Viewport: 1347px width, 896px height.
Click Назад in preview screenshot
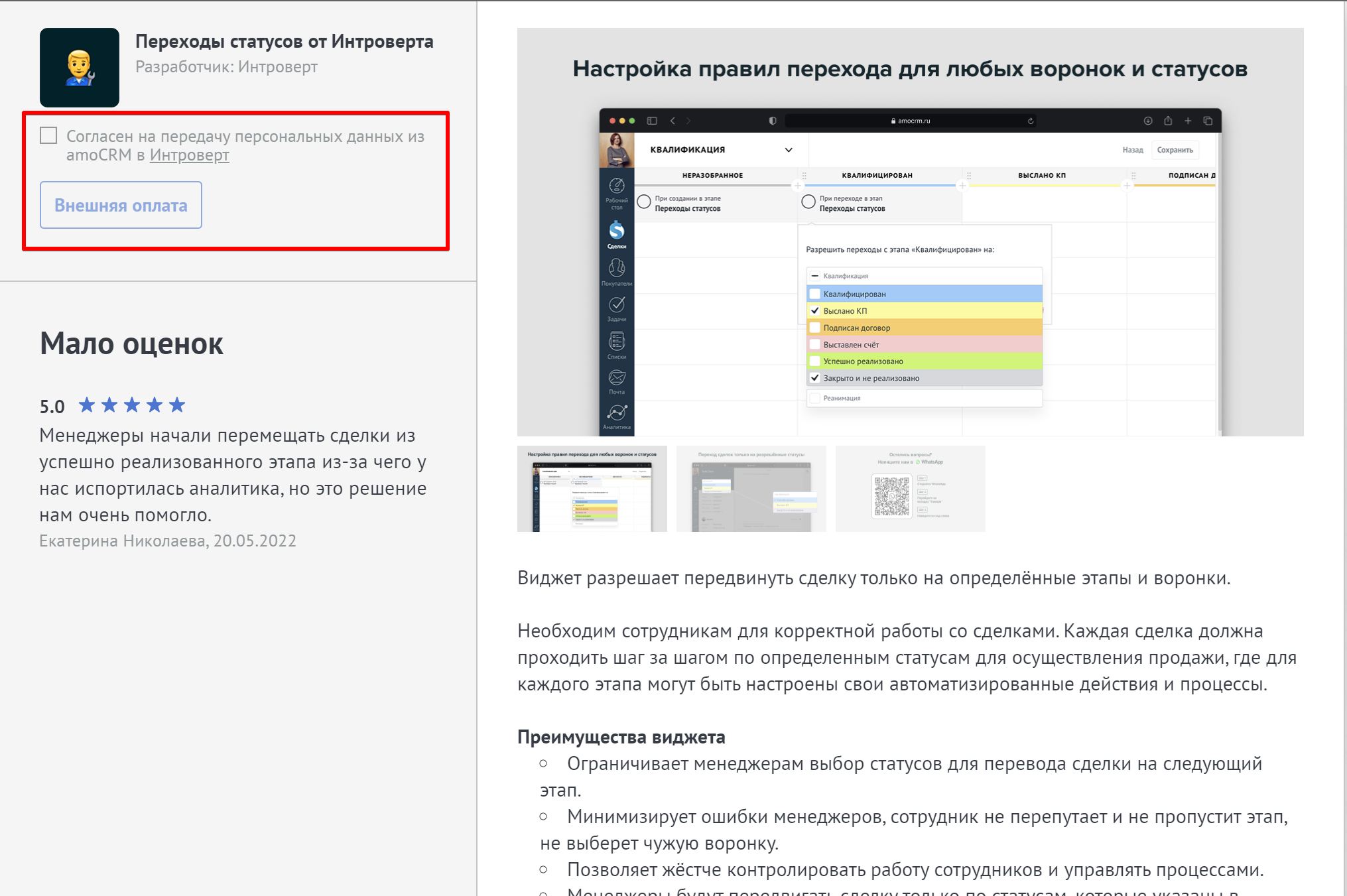click(x=1132, y=150)
